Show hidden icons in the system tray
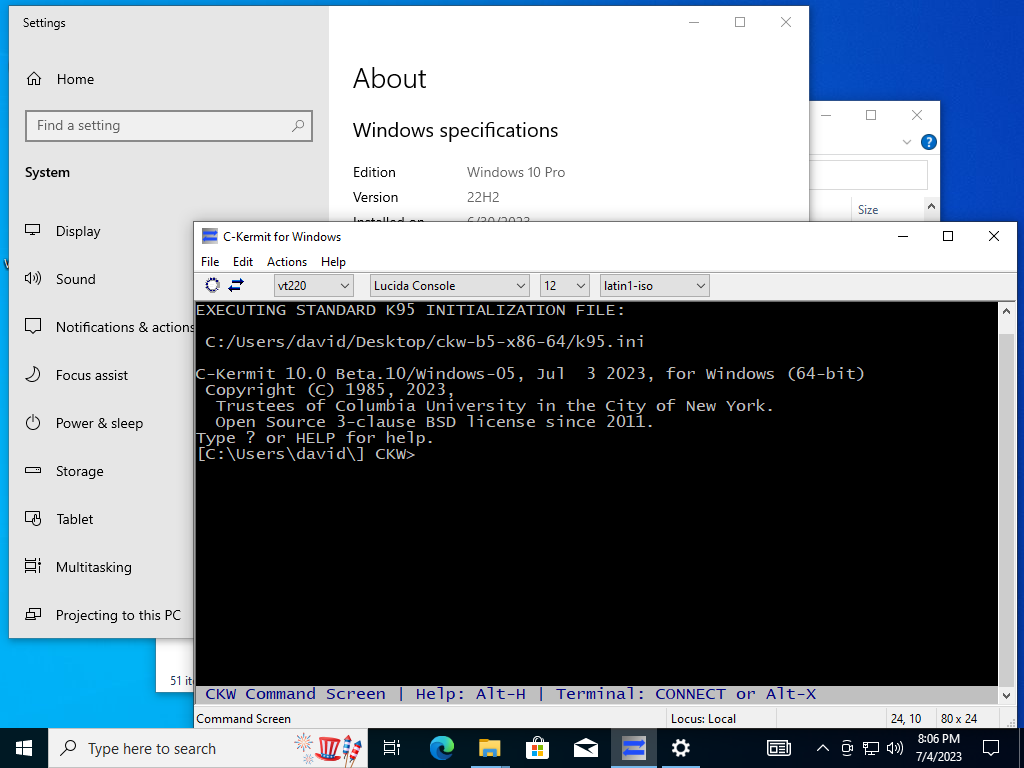Image resolution: width=1024 pixels, height=768 pixels. tap(823, 748)
